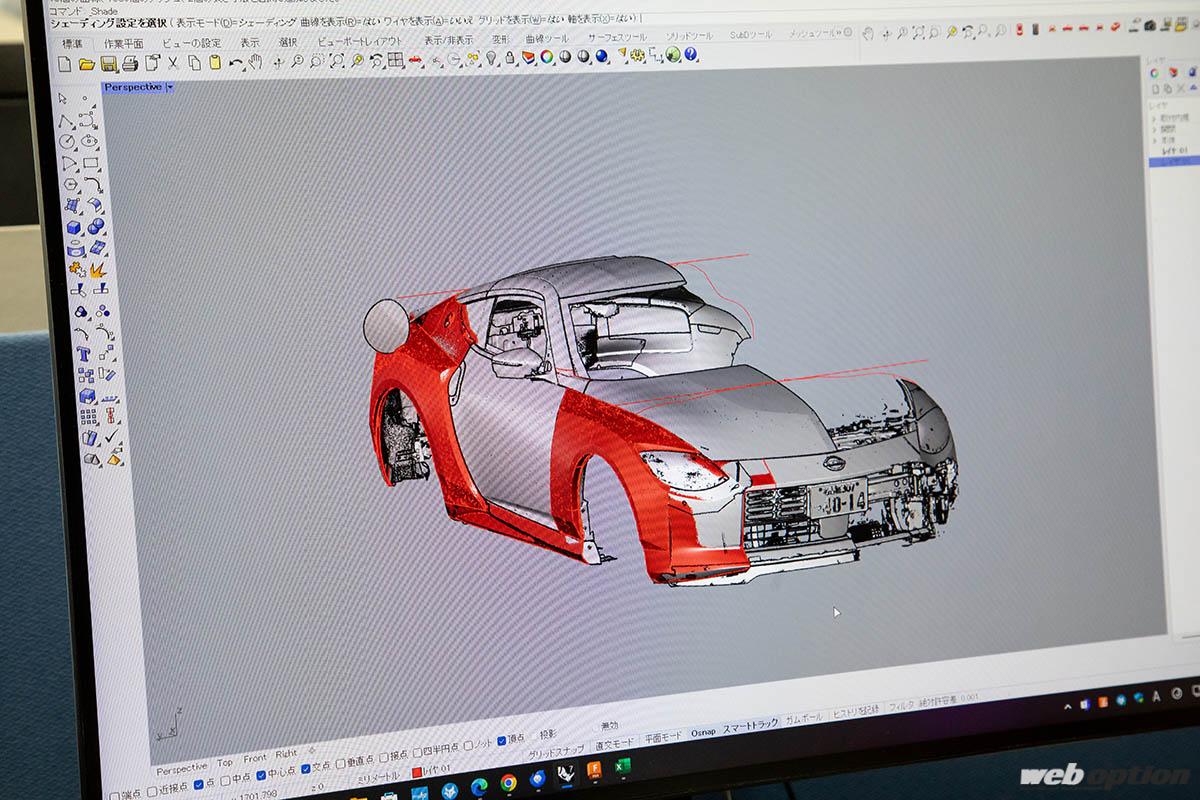Viewport: 1200px width, 800px height.
Task: Click the Print icon in toolbar
Action: pos(130,64)
